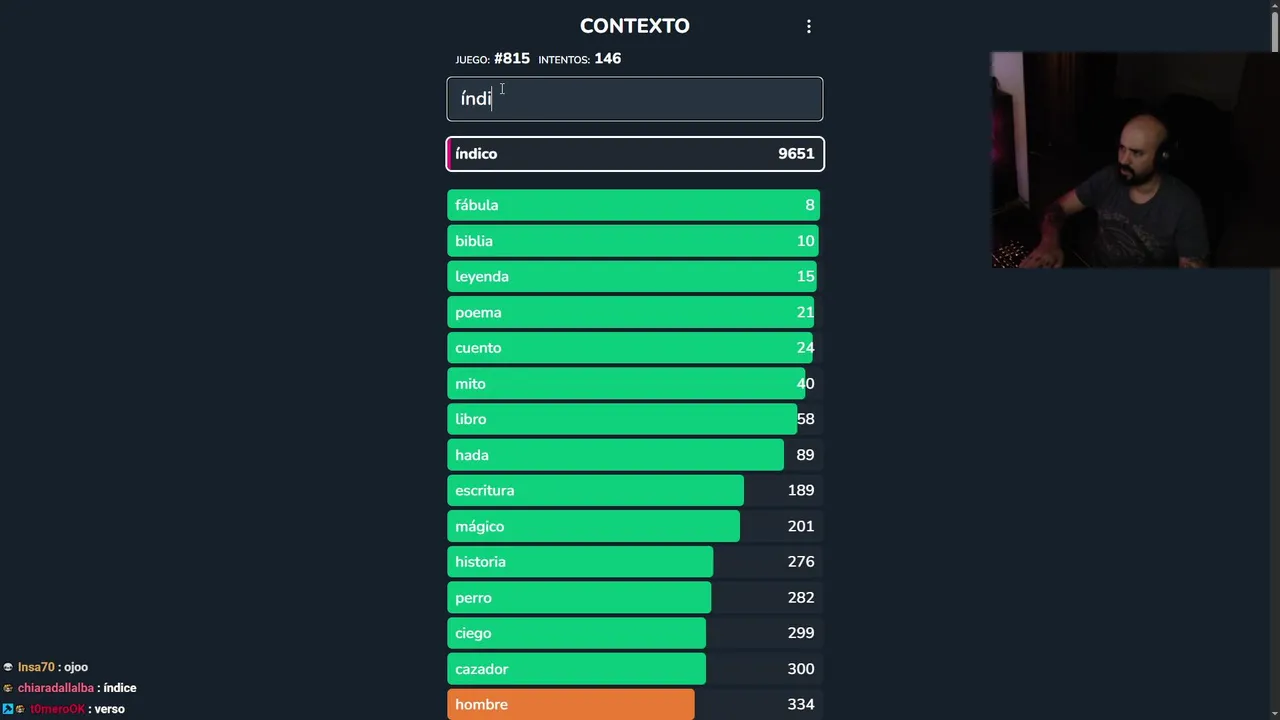Click the streamer webcam overlay

pyautogui.click(x=1134, y=160)
